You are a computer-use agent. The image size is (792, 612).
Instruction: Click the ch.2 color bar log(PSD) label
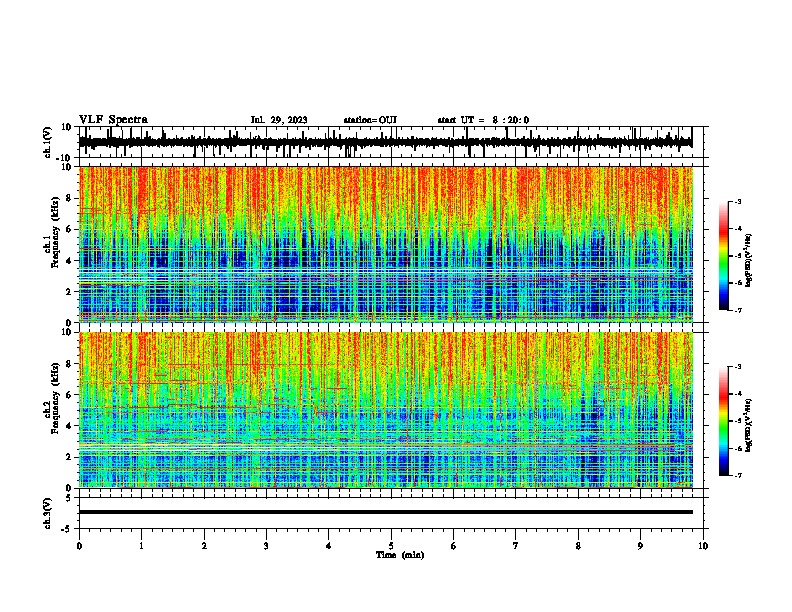click(x=749, y=425)
